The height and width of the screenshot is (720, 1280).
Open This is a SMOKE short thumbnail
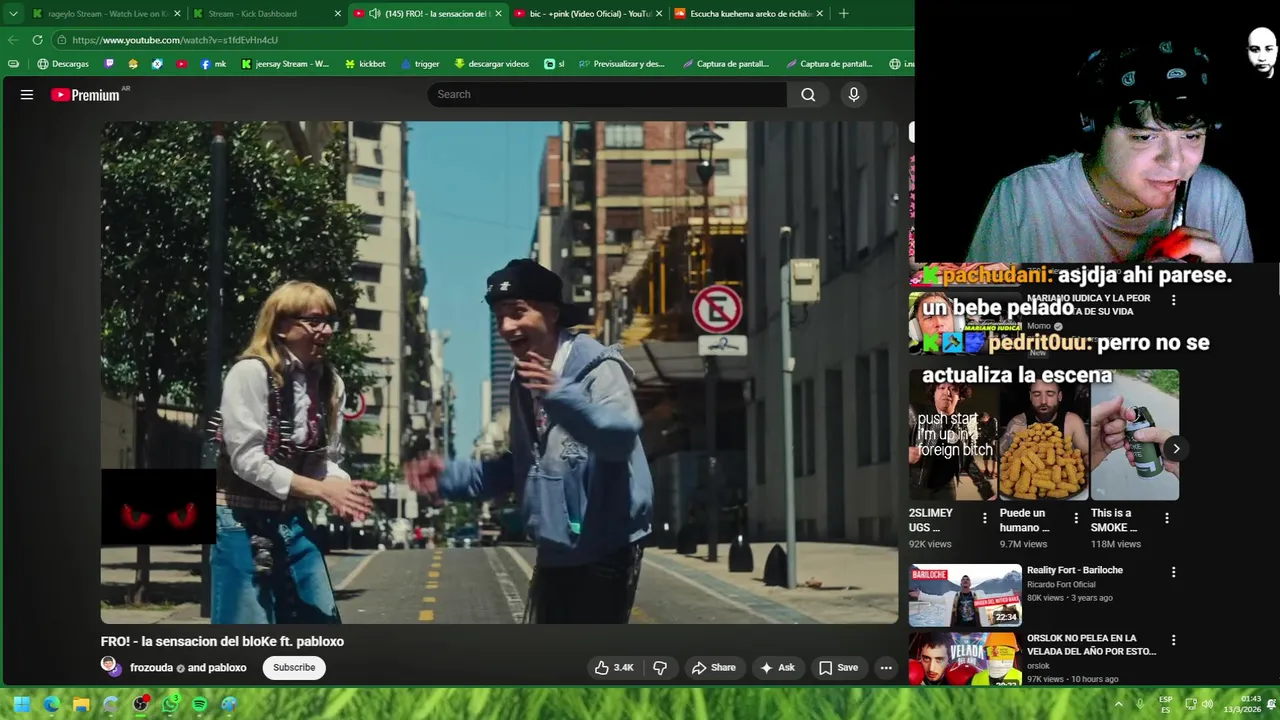[x=1135, y=435]
